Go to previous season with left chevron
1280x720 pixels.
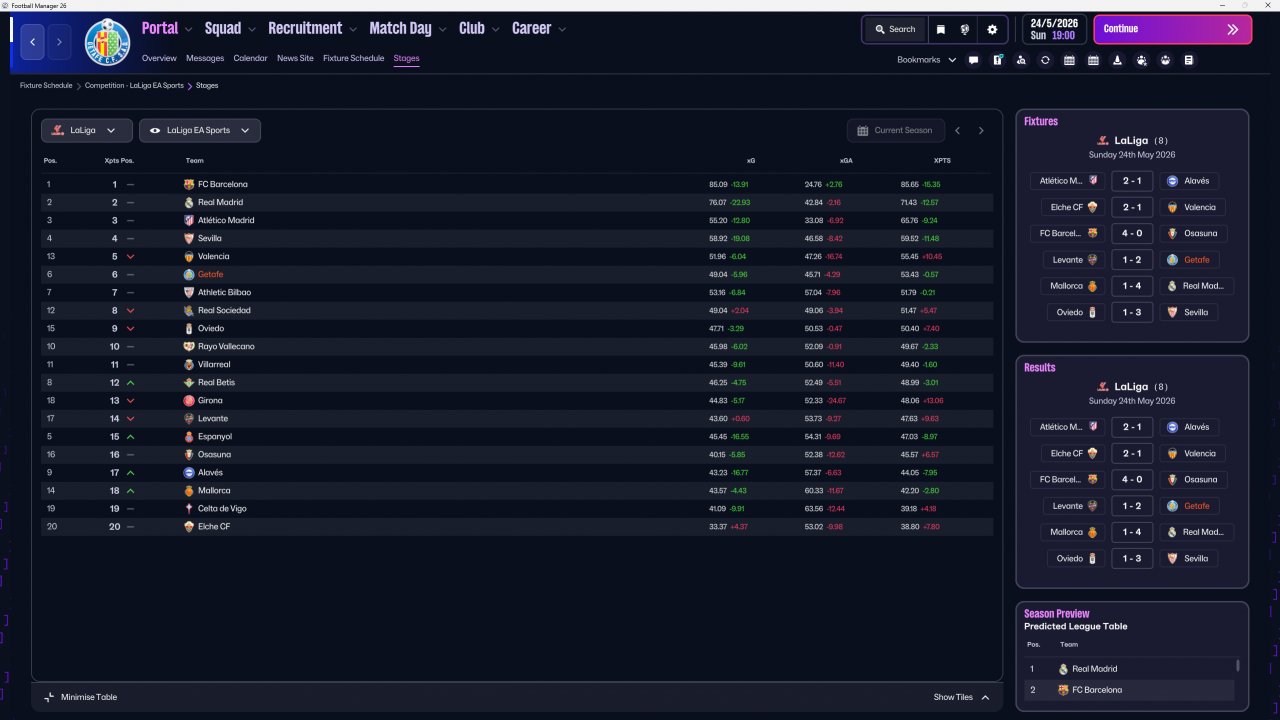[x=957, y=131]
